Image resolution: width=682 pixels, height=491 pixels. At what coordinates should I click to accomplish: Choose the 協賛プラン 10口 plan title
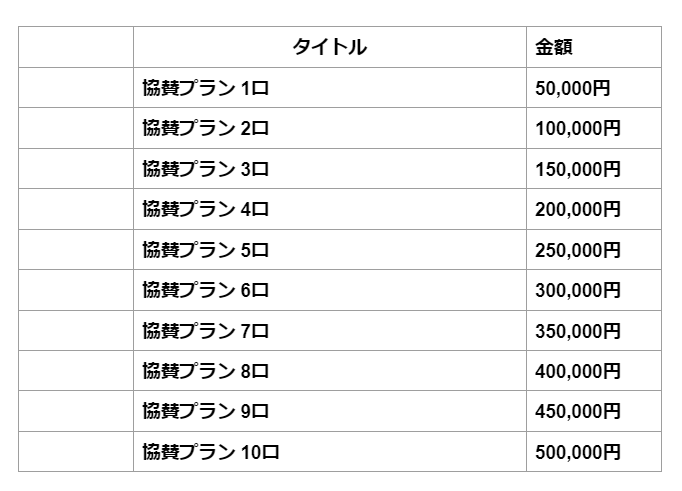pyautogui.click(x=211, y=452)
